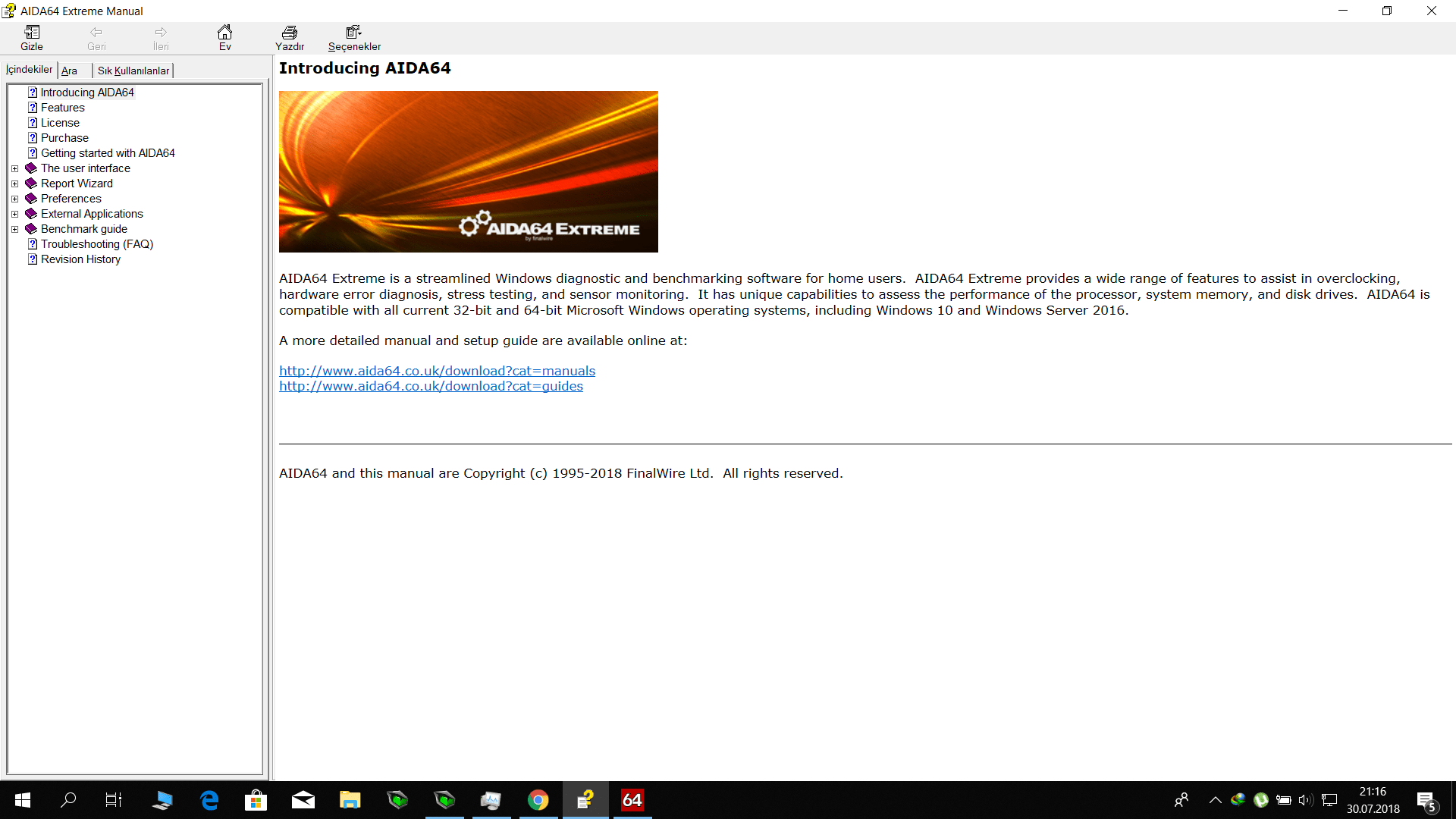Open Getting started with AIDA64 topic
This screenshot has height=819, width=1456.
(x=108, y=153)
